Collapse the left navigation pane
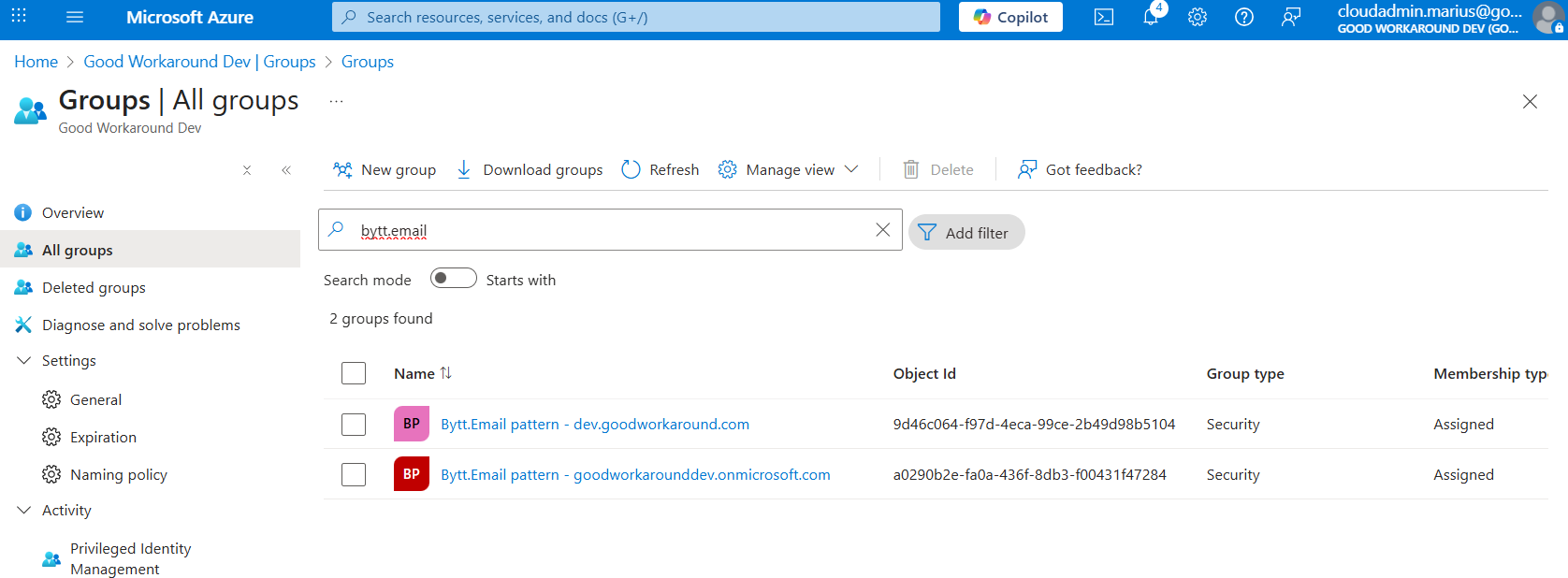This screenshot has height=578, width=1568. click(x=286, y=170)
